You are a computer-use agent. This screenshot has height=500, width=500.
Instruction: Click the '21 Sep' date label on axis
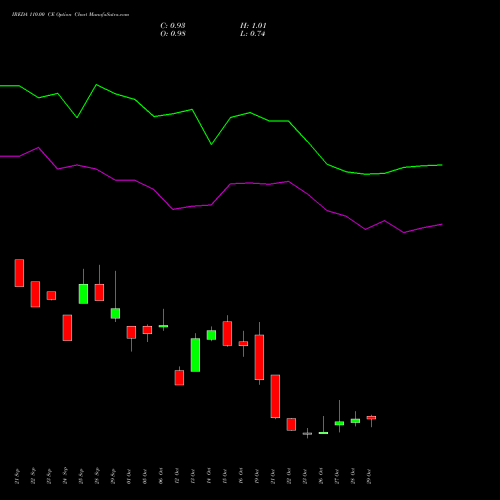pos(18,476)
